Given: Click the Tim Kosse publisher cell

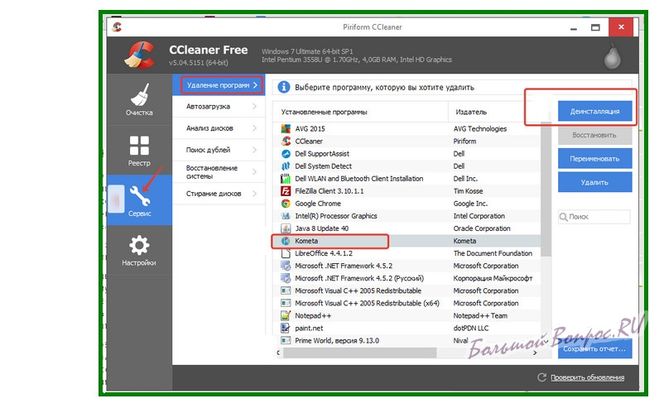Looking at the screenshot, I should (468, 191).
